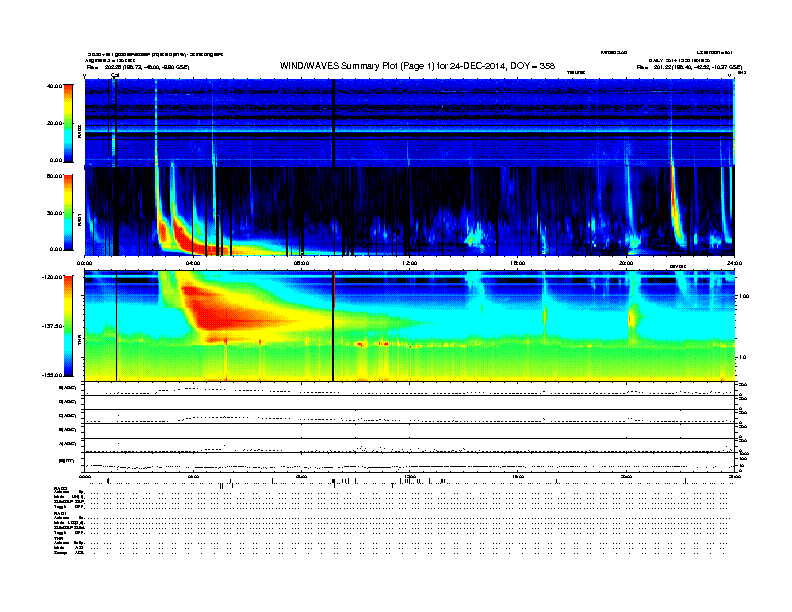This screenshot has width=792, height=612.
Task: Select the -137.50 label on TNR scale
Action: click(53, 326)
